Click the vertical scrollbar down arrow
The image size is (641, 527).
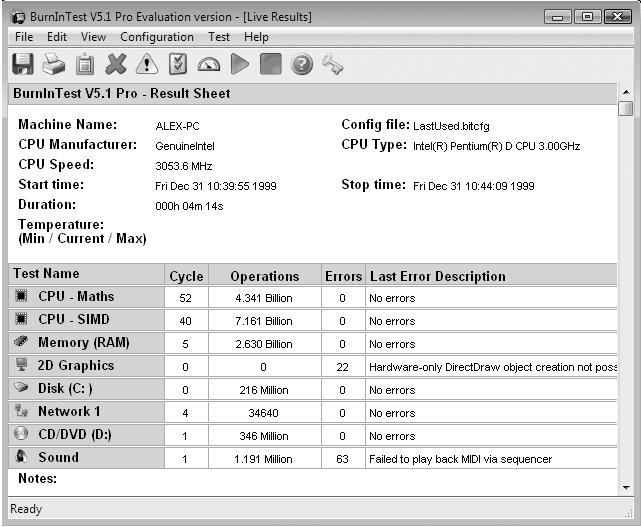(626, 486)
